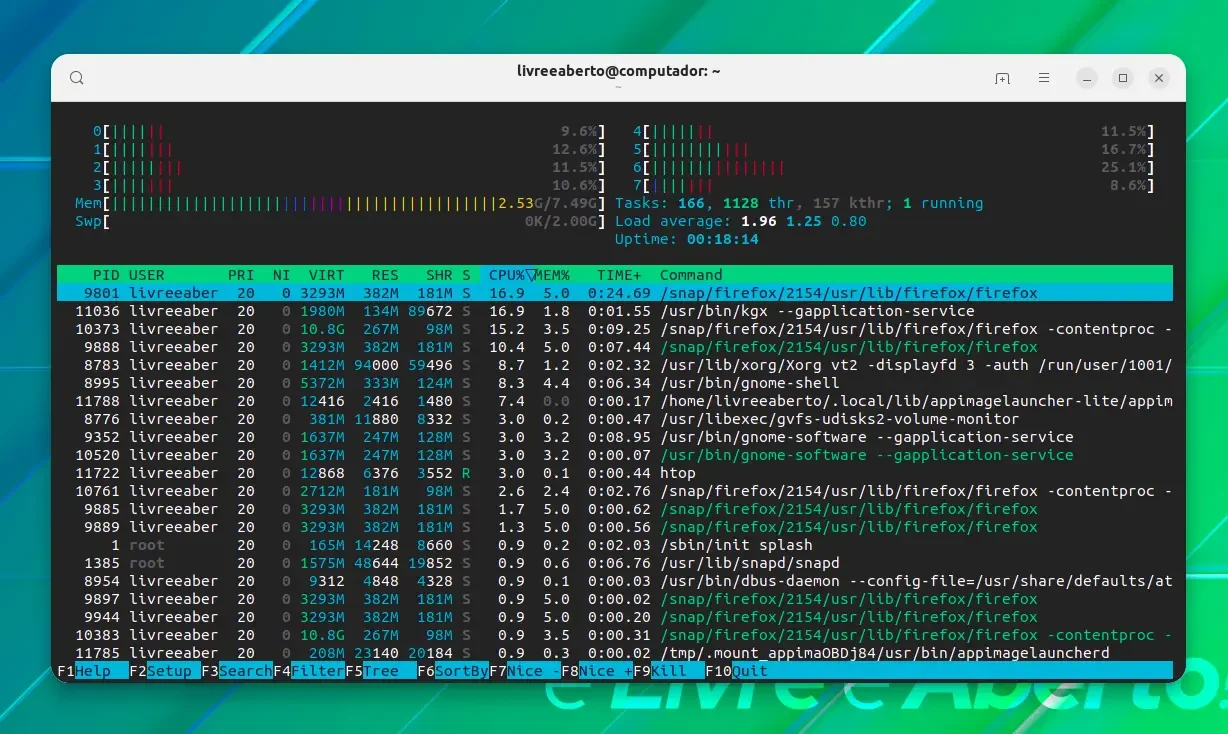Viewport: 1228px width, 734px height.
Task: Open the terminal hamburger menu
Action: tap(1044, 78)
